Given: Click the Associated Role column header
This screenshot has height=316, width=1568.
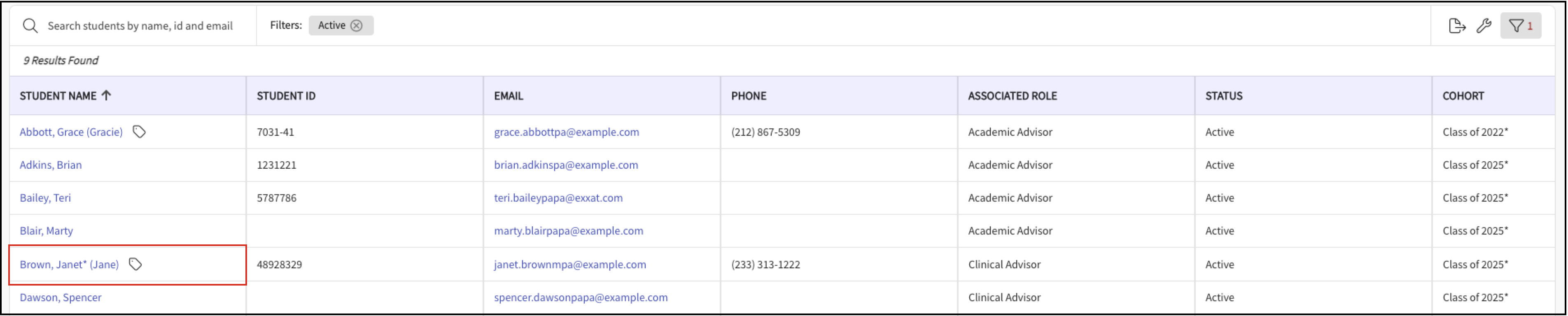Looking at the screenshot, I should point(1012,96).
